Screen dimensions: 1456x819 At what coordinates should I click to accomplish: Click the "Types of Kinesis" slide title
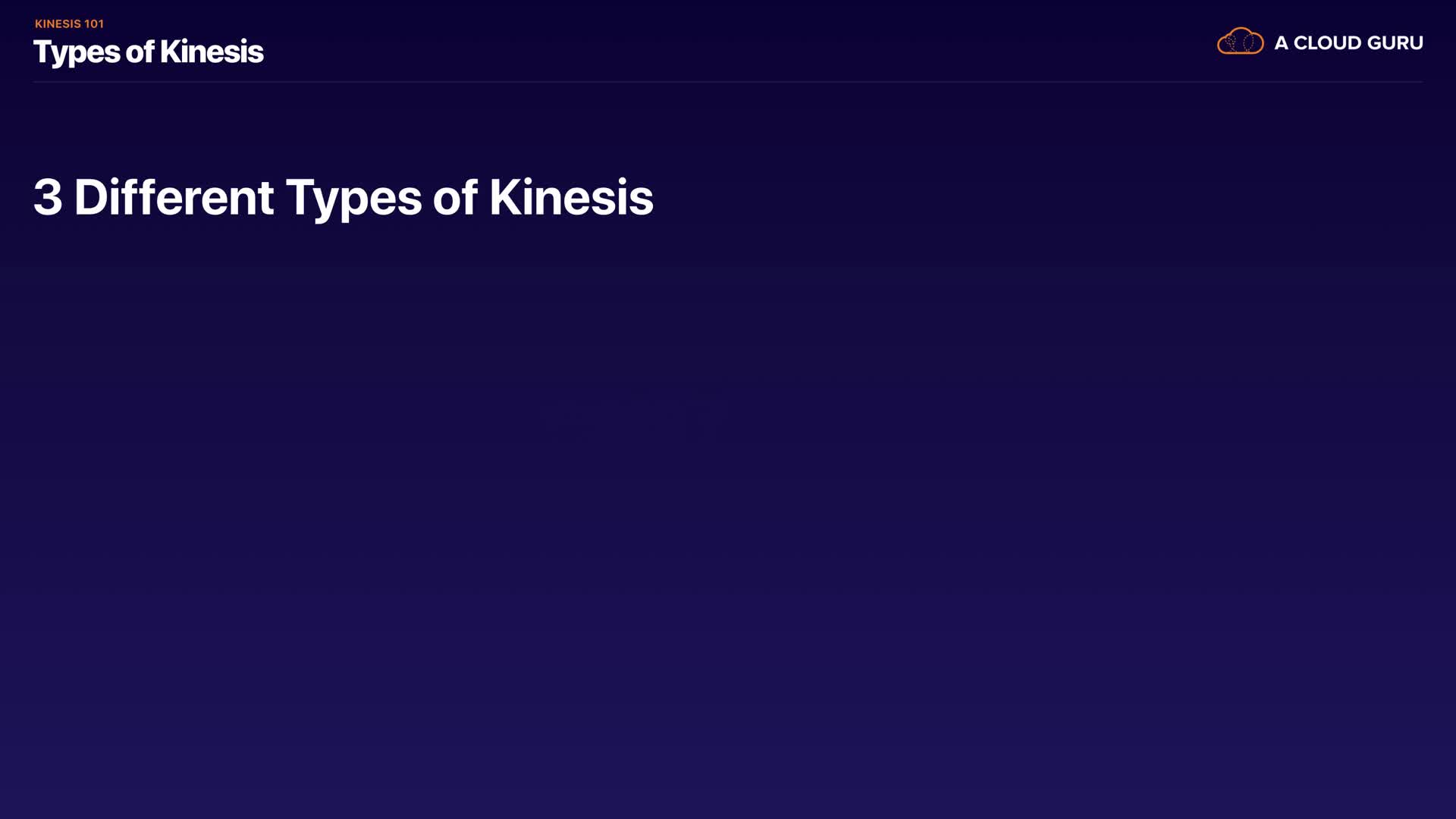point(149,52)
